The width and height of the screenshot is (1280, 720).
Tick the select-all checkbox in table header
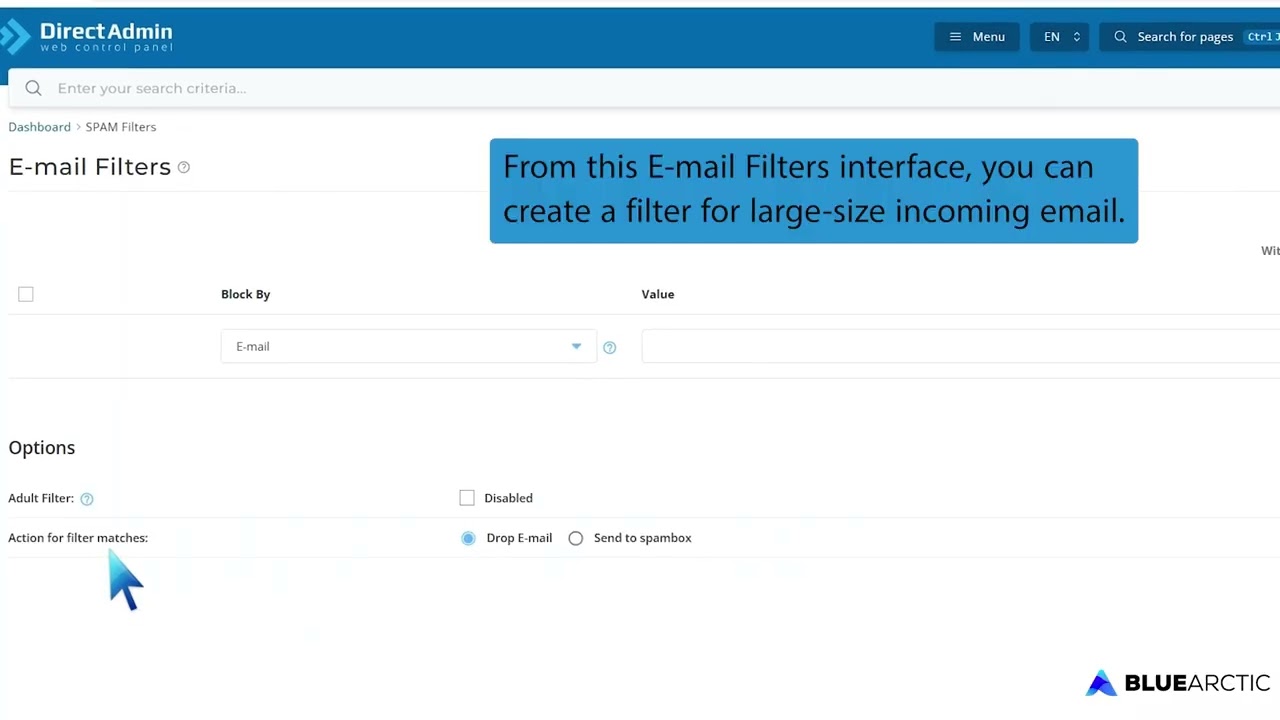tap(26, 294)
